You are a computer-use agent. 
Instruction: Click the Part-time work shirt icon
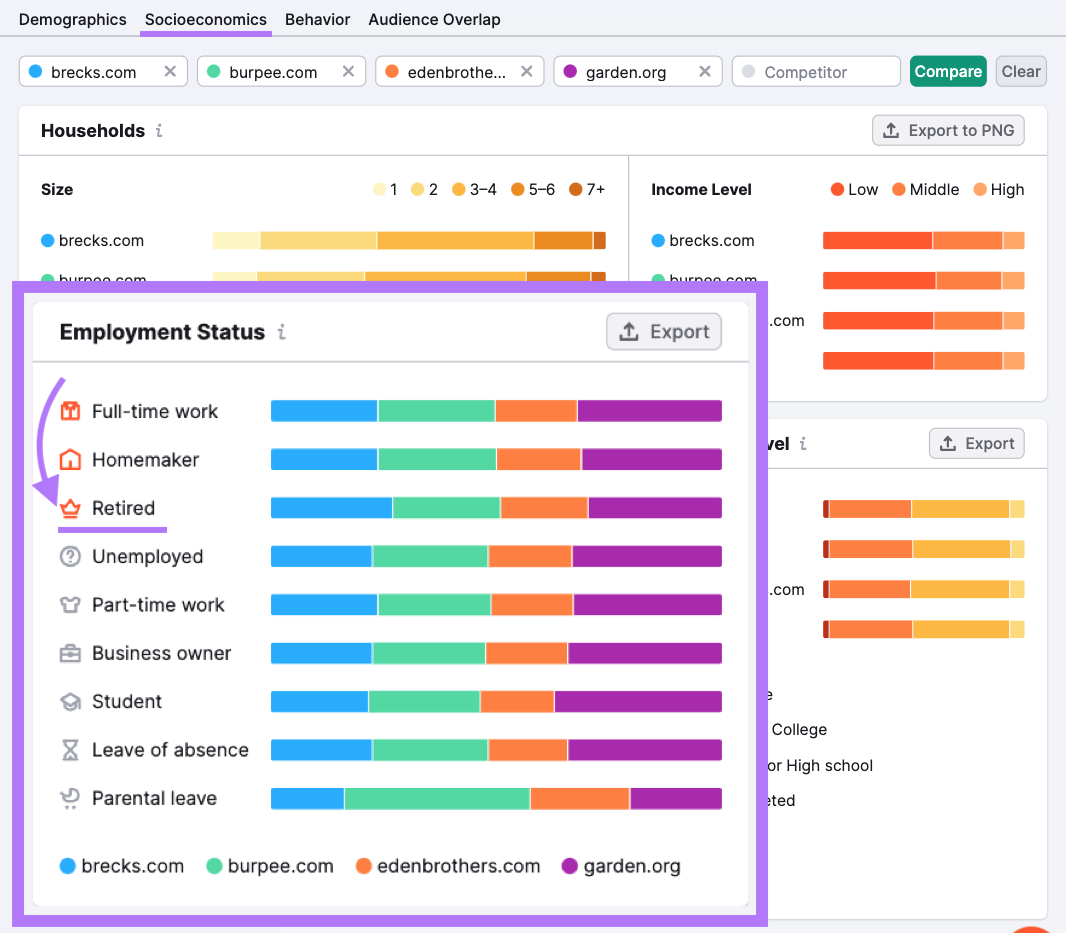point(70,605)
